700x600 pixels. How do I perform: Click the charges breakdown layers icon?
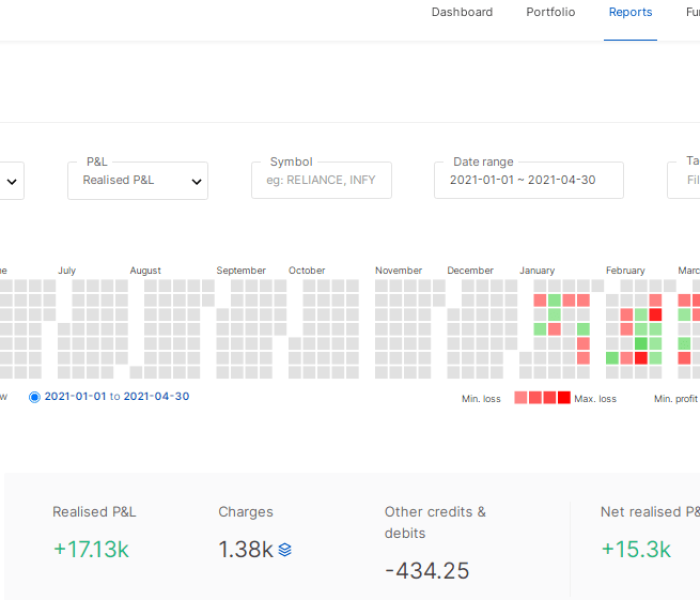[285, 549]
